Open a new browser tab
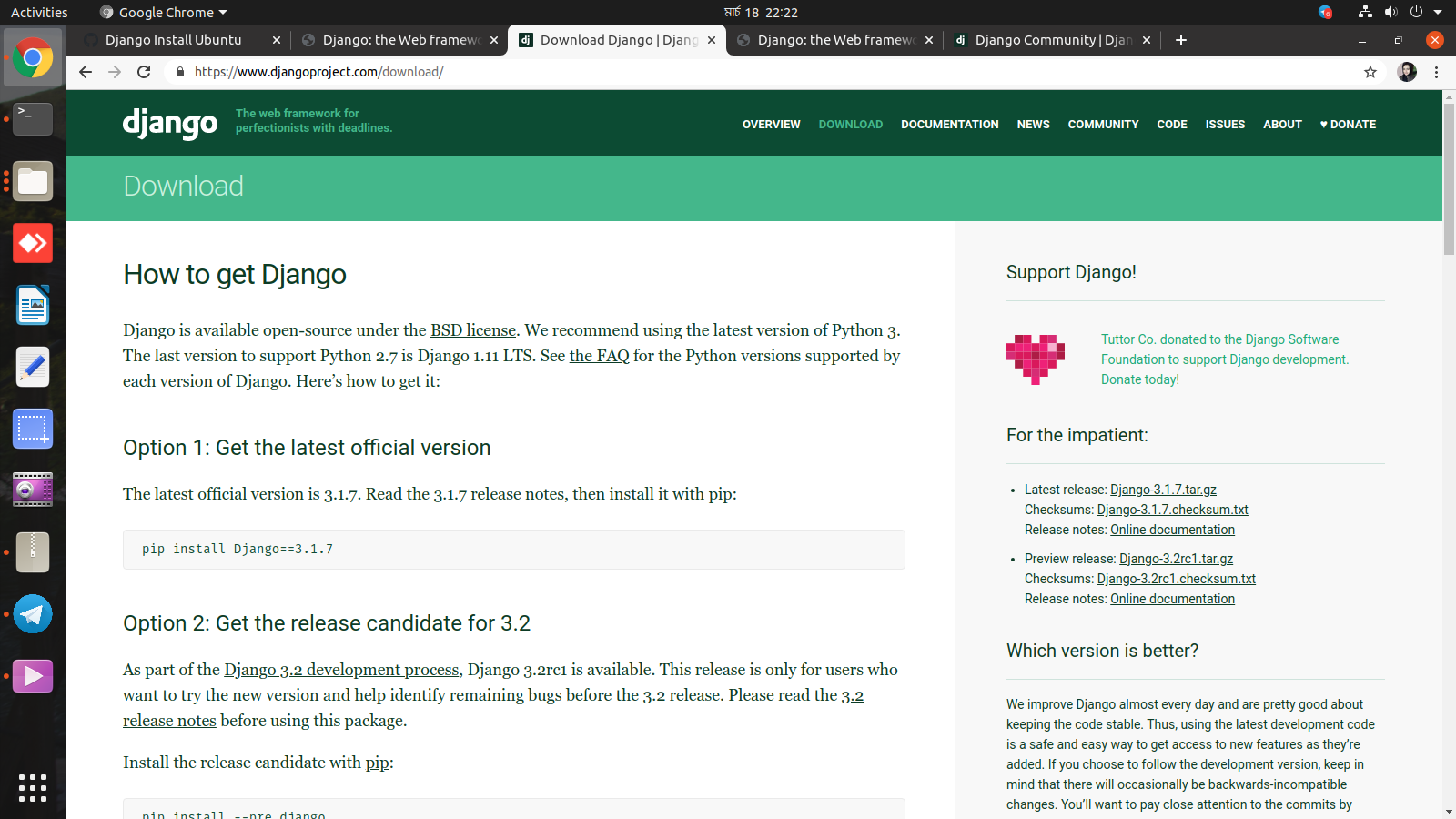This screenshot has width=1456, height=819. 1181,40
